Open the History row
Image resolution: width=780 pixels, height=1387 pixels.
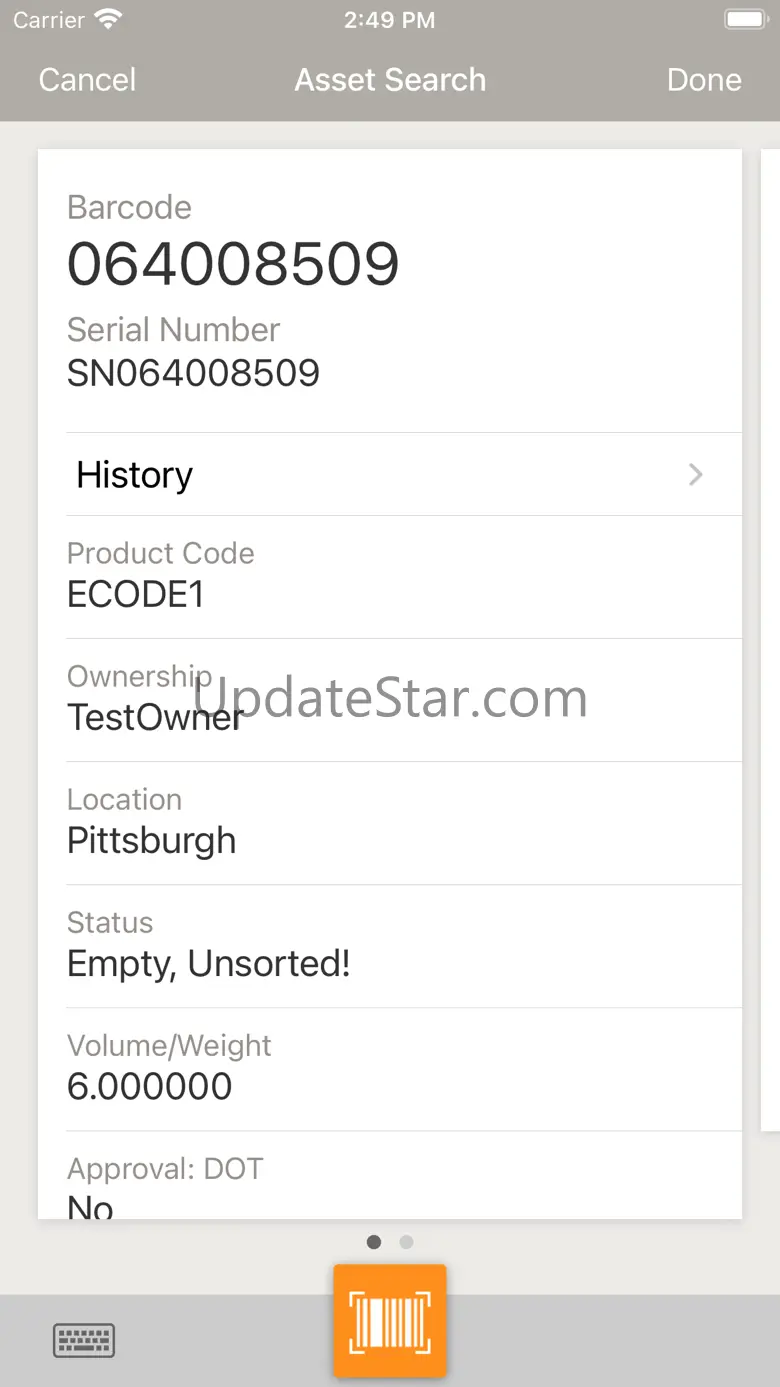pos(390,475)
